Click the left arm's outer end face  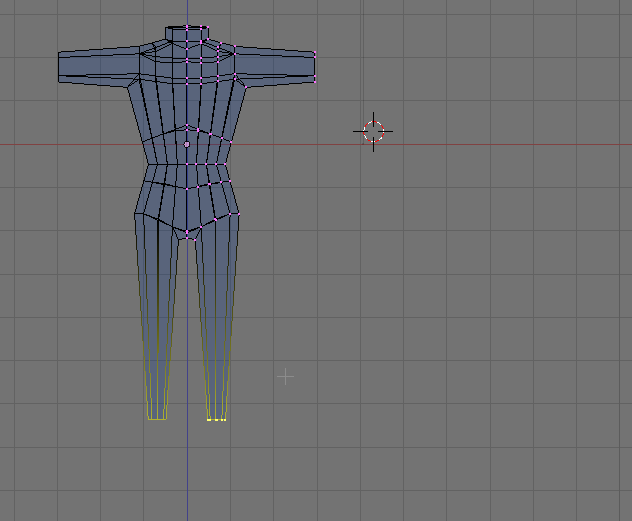pos(59,67)
